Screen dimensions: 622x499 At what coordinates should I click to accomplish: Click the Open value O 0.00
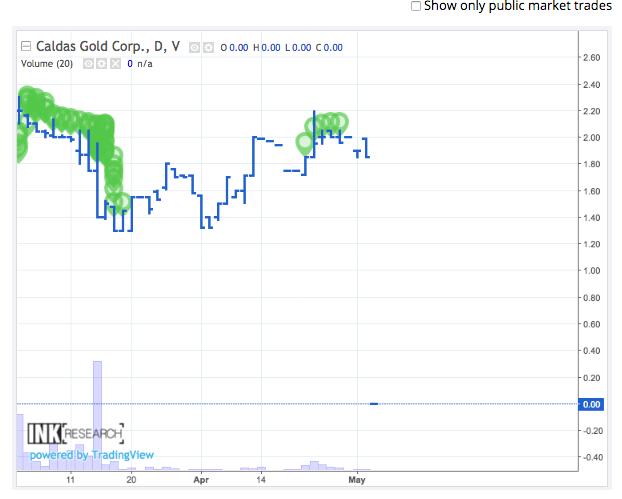[234, 48]
